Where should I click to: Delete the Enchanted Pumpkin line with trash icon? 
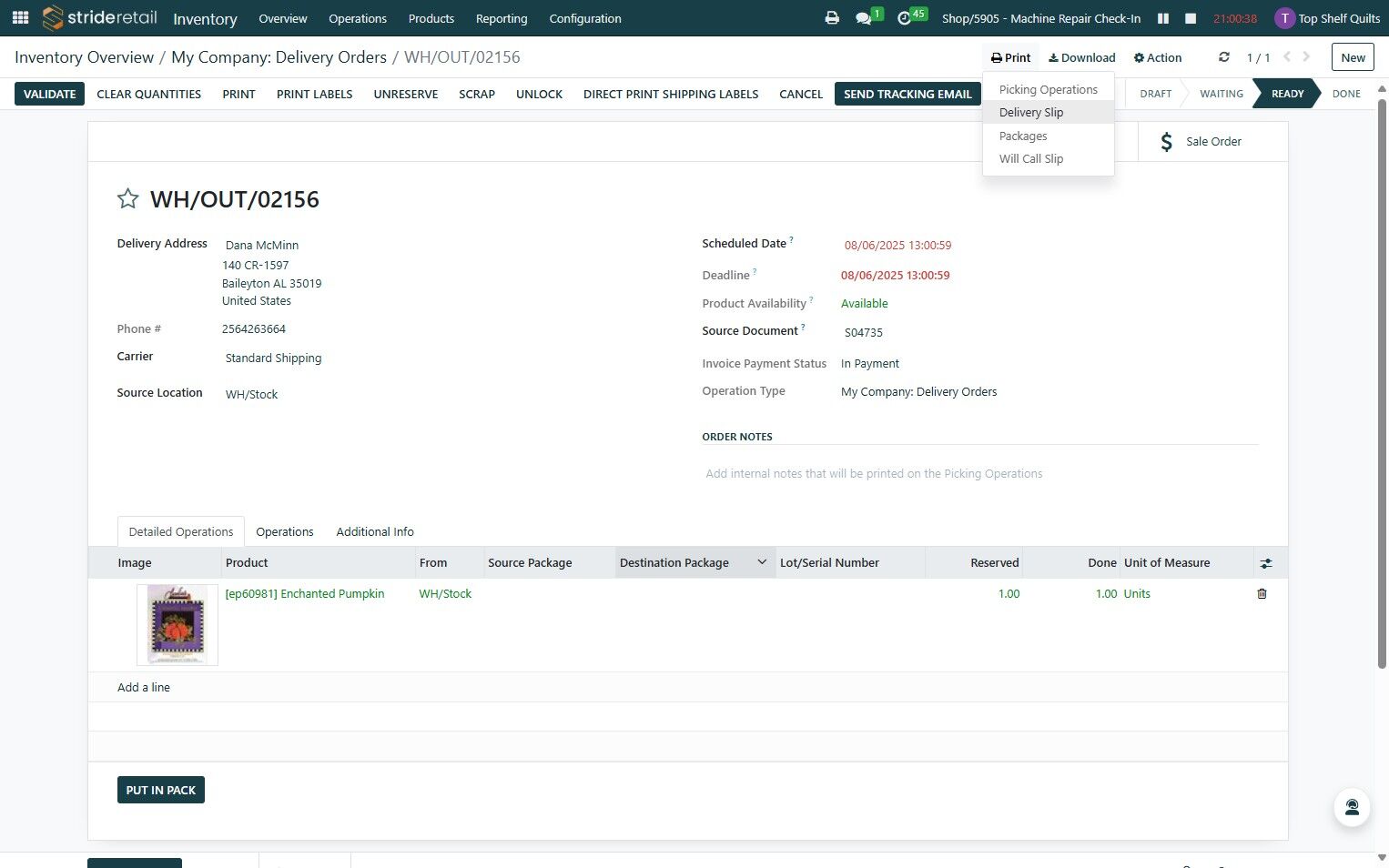[x=1262, y=594]
